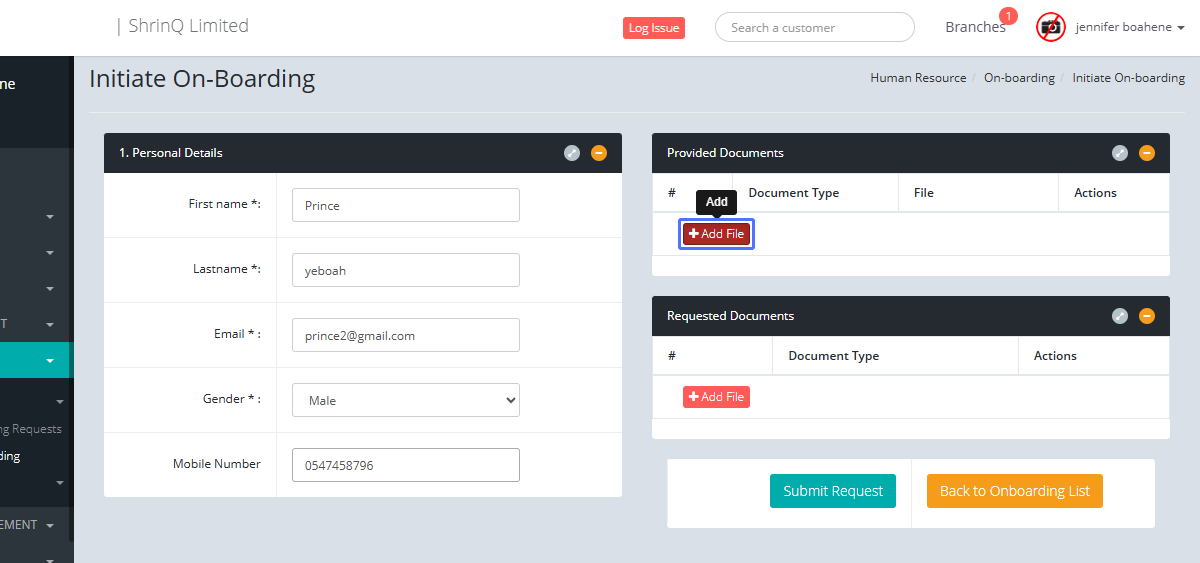
Task: Open Branches notification badge
Action: click(1008, 16)
